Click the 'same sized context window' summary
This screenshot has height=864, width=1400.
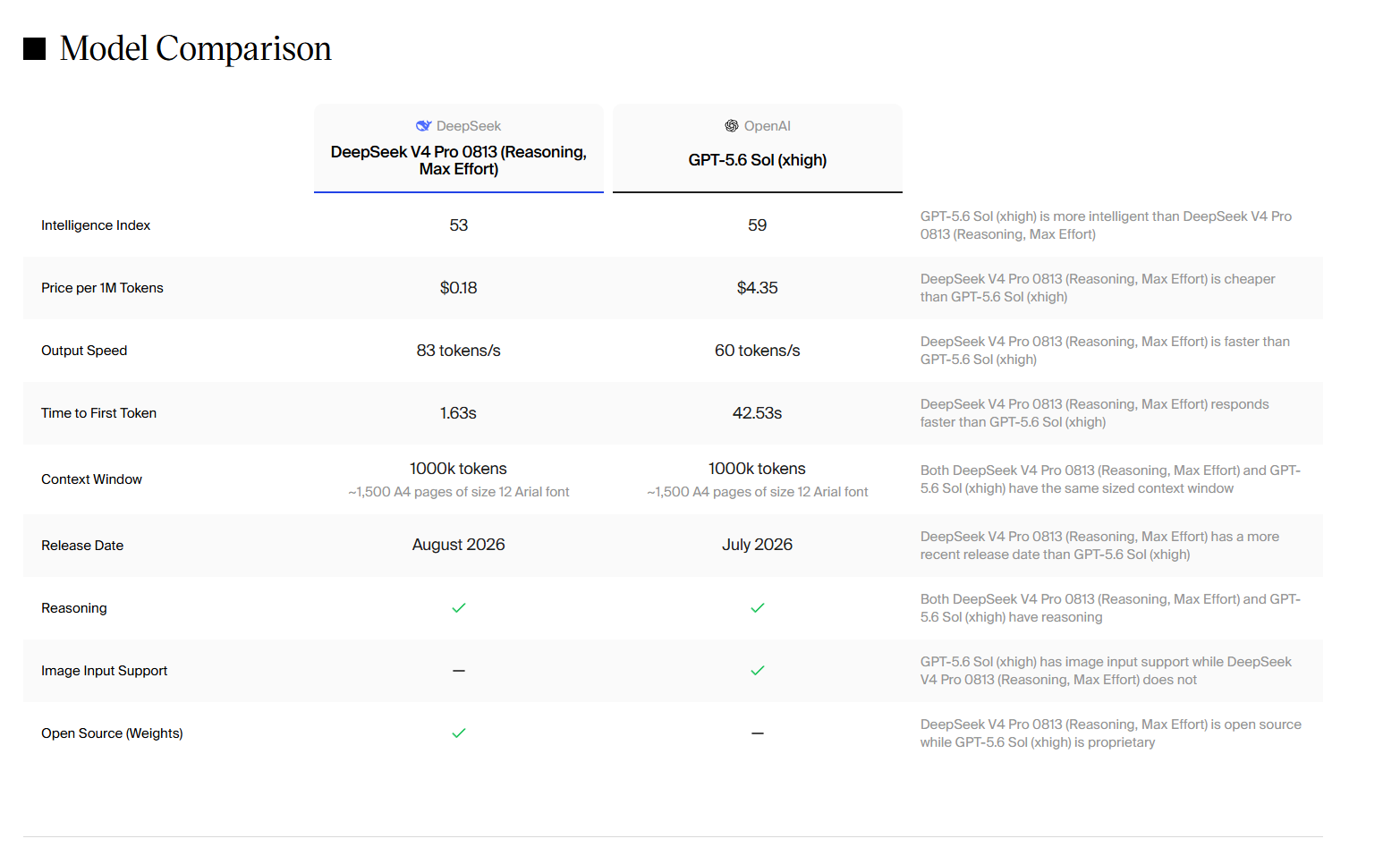1111,479
